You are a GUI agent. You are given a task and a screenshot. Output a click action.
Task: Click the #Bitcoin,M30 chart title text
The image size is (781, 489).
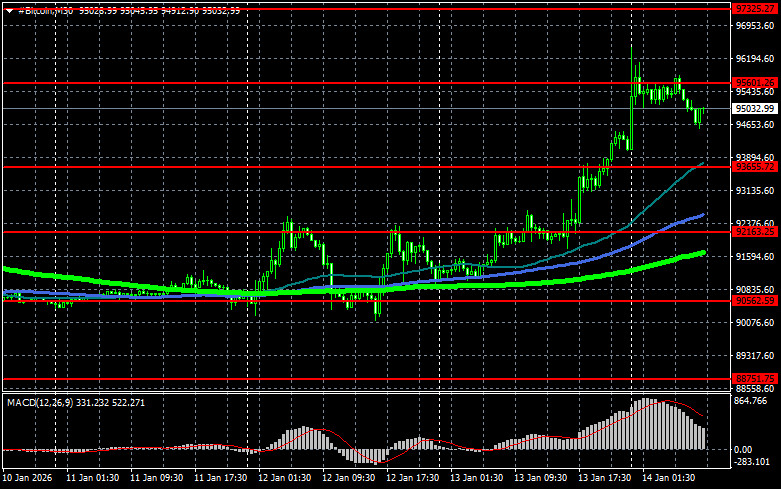(46, 10)
